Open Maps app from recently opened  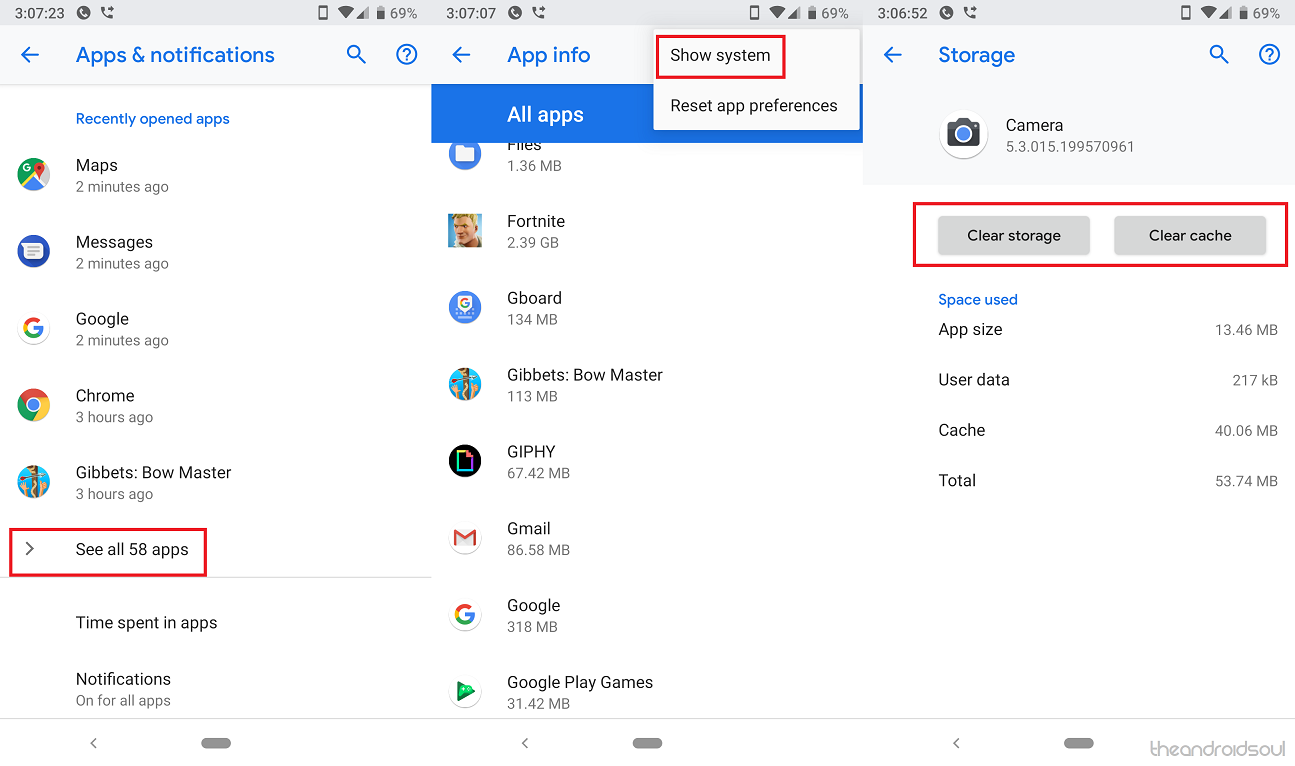pyautogui.click(x=97, y=175)
